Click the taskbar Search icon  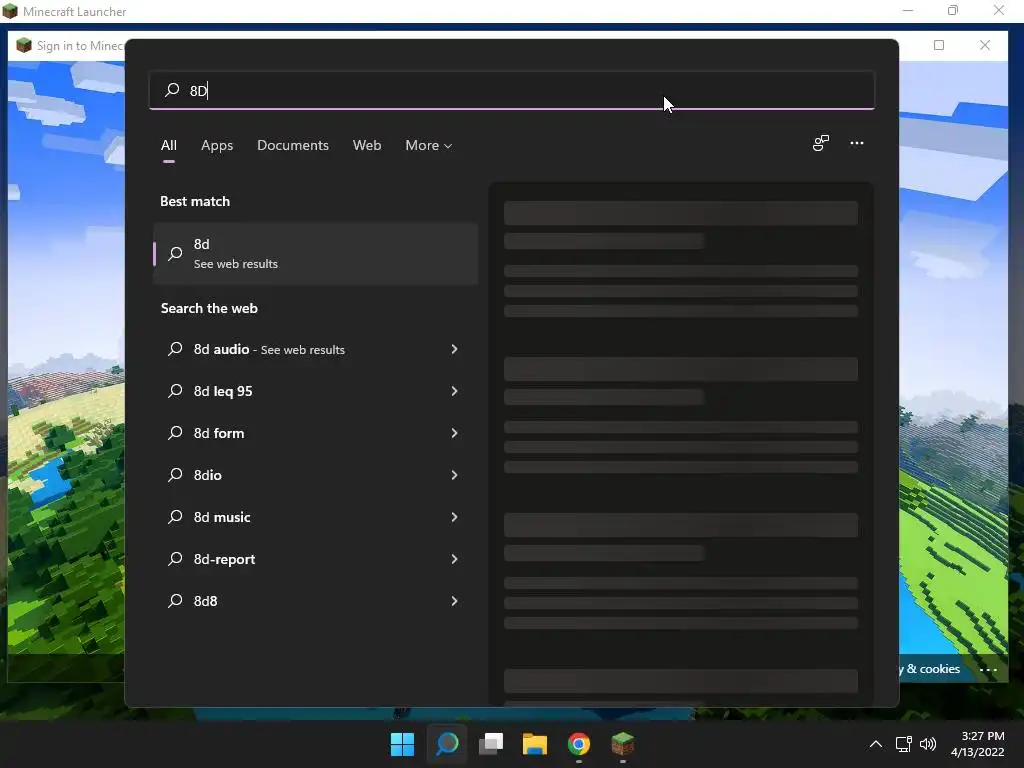coord(447,744)
